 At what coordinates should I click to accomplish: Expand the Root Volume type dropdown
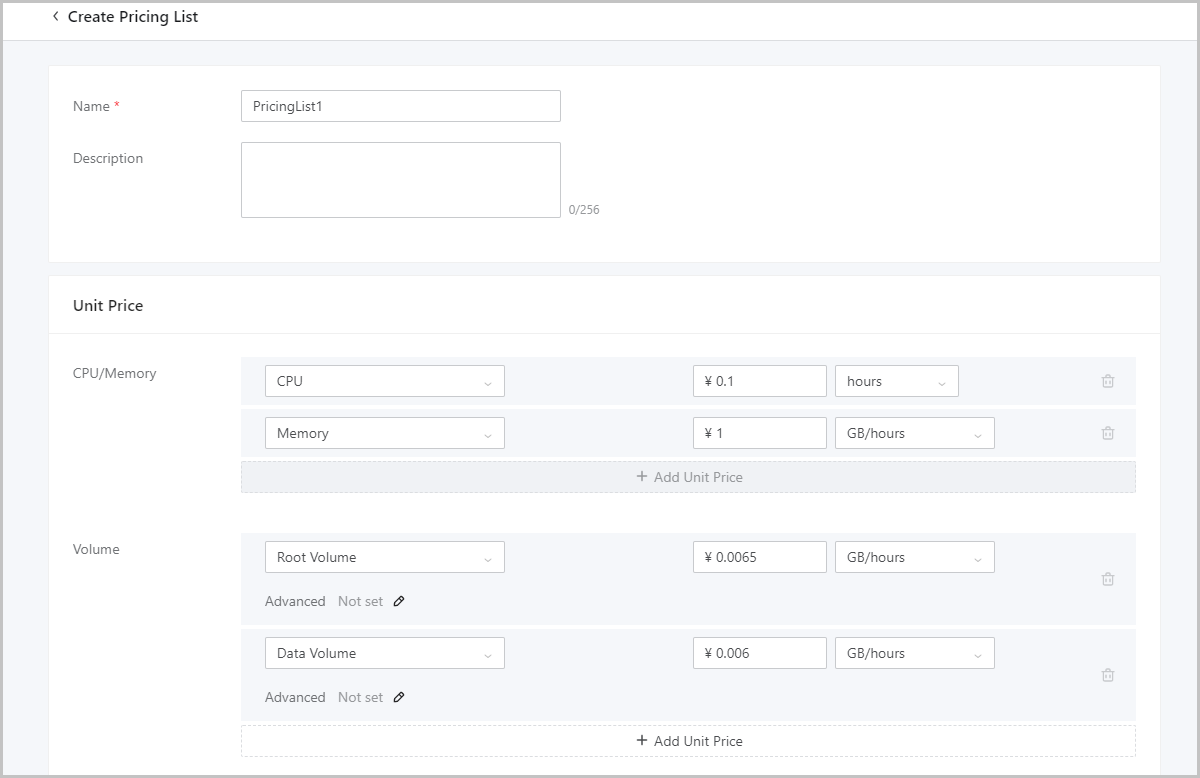[384, 557]
